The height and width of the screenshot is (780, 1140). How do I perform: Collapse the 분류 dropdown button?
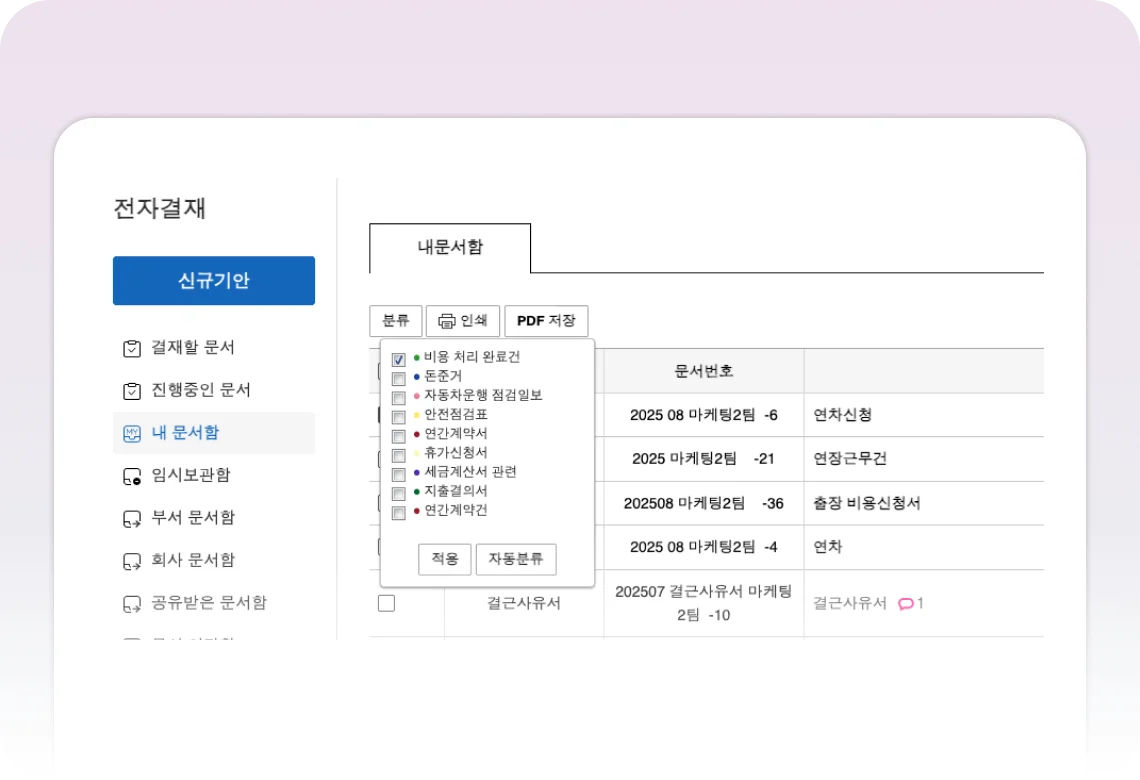(x=395, y=321)
